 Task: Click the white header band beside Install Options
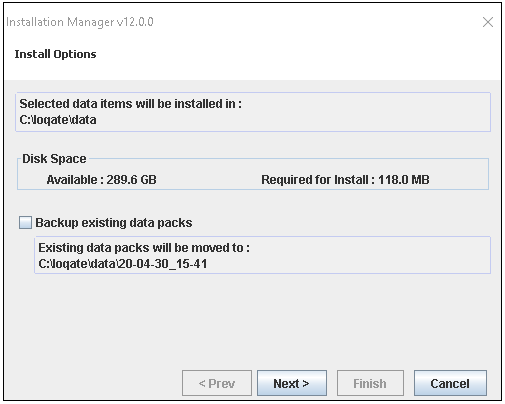(x=297, y=54)
